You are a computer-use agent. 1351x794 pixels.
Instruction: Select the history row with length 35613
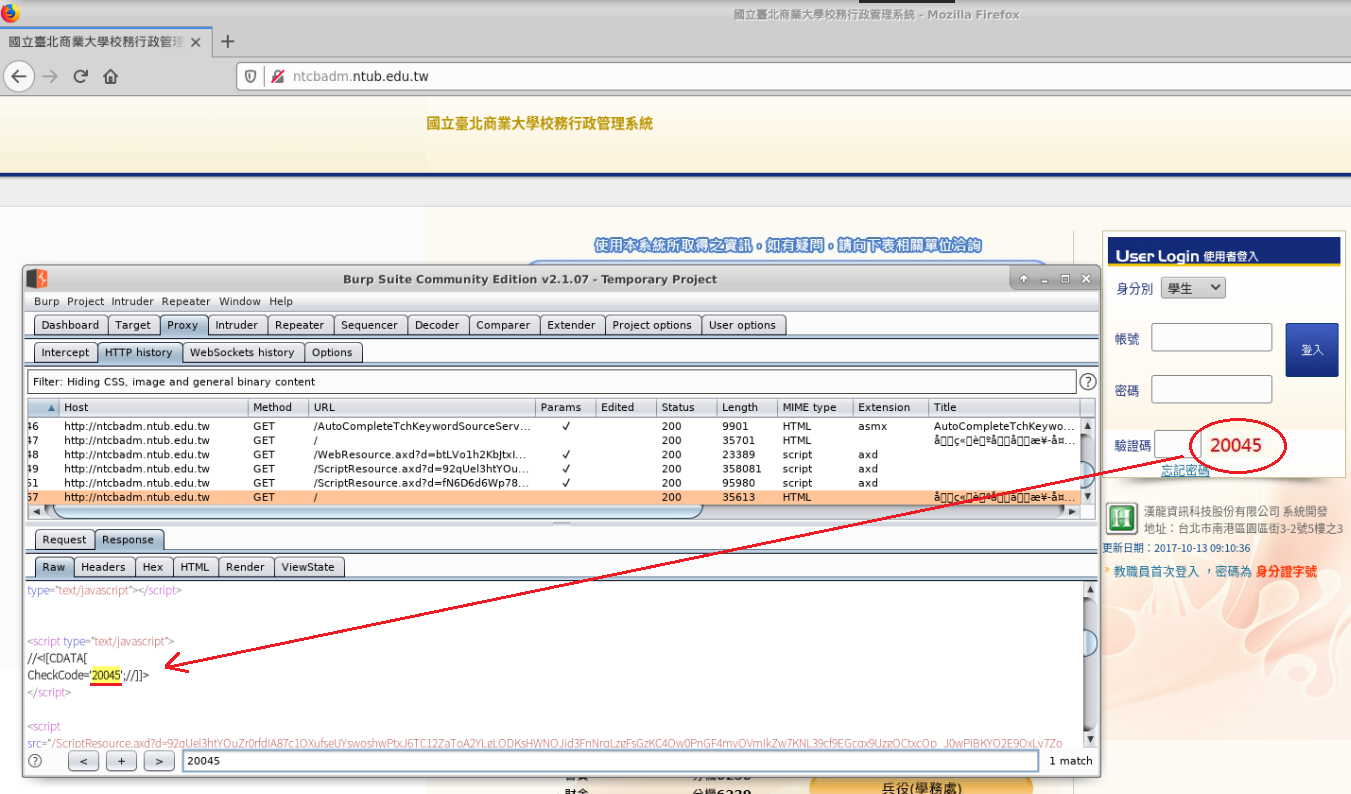point(553,497)
